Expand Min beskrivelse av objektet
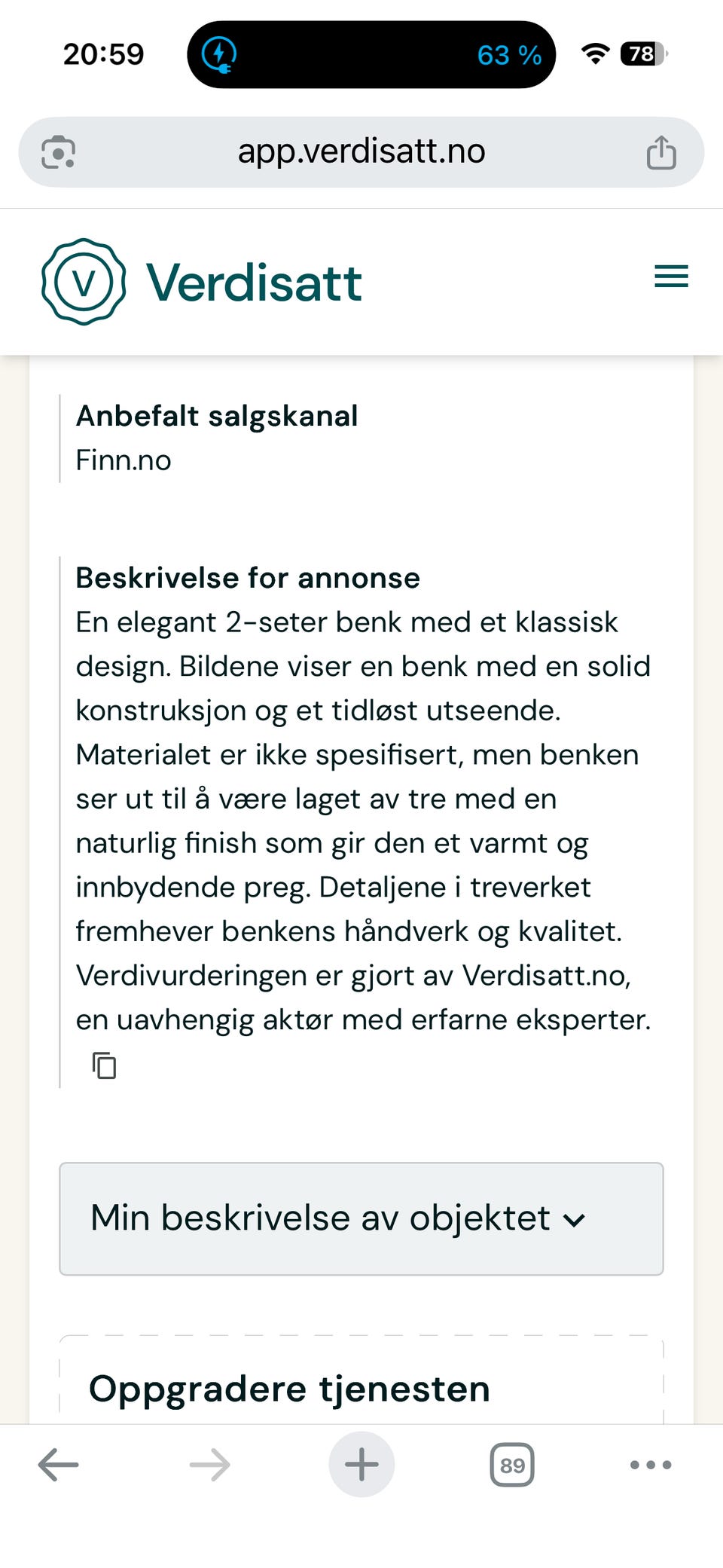This screenshot has height=1568, width=723. point(361,1219)
